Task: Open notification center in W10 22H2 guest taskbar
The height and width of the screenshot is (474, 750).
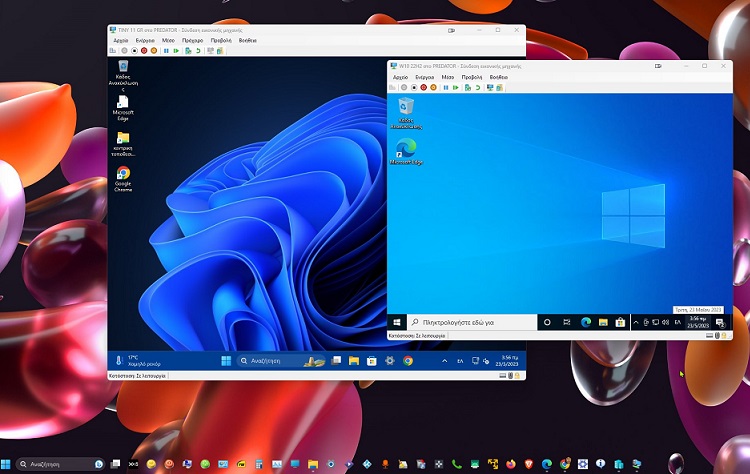Action: pyautogui.click(x=720, y=323)
